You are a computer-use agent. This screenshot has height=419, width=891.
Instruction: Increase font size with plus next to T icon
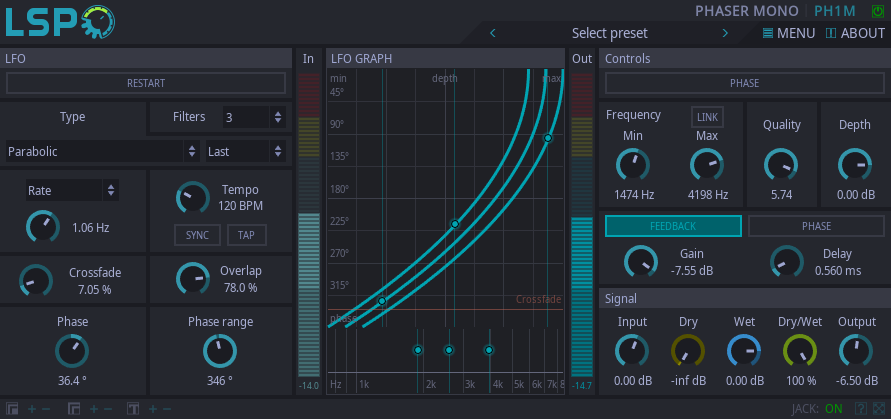153,409
